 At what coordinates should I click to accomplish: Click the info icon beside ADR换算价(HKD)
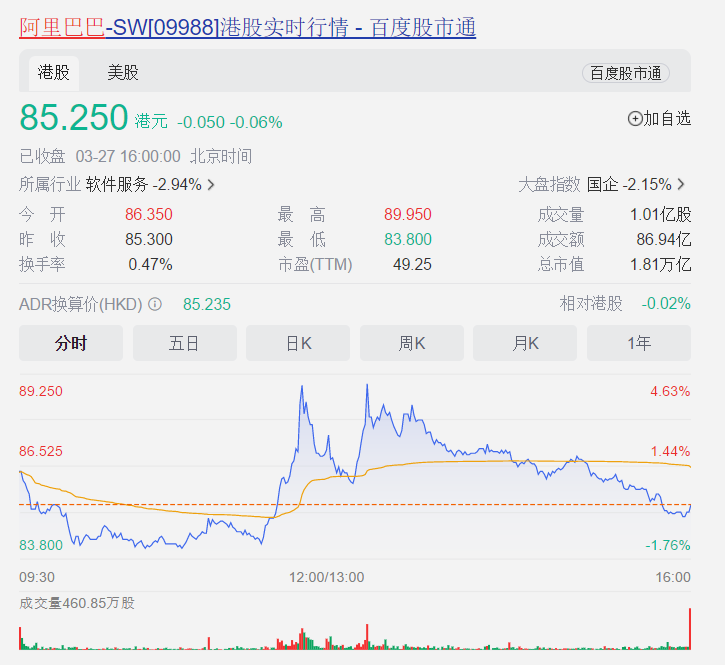(155, 304)
